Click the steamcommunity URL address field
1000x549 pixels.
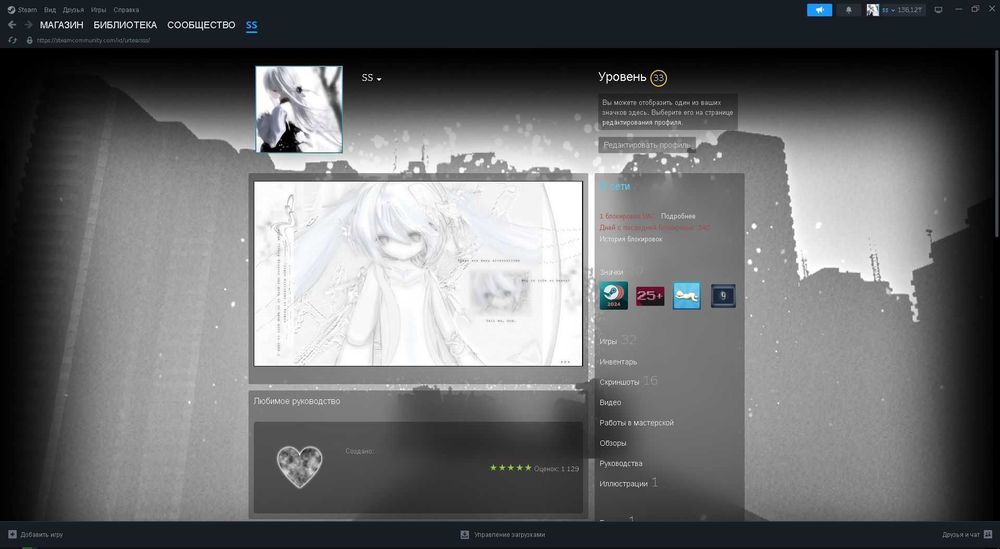coord(94,40)
